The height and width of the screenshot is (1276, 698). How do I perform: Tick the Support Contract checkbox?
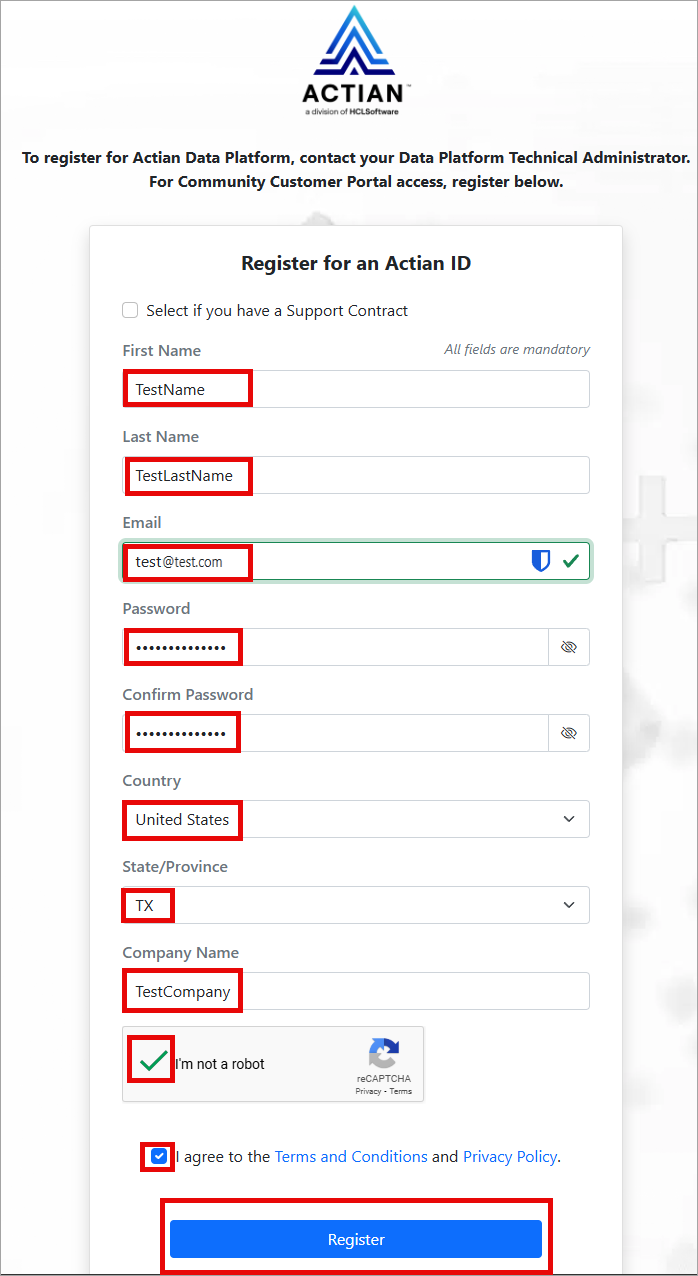[x=130, y=310]
